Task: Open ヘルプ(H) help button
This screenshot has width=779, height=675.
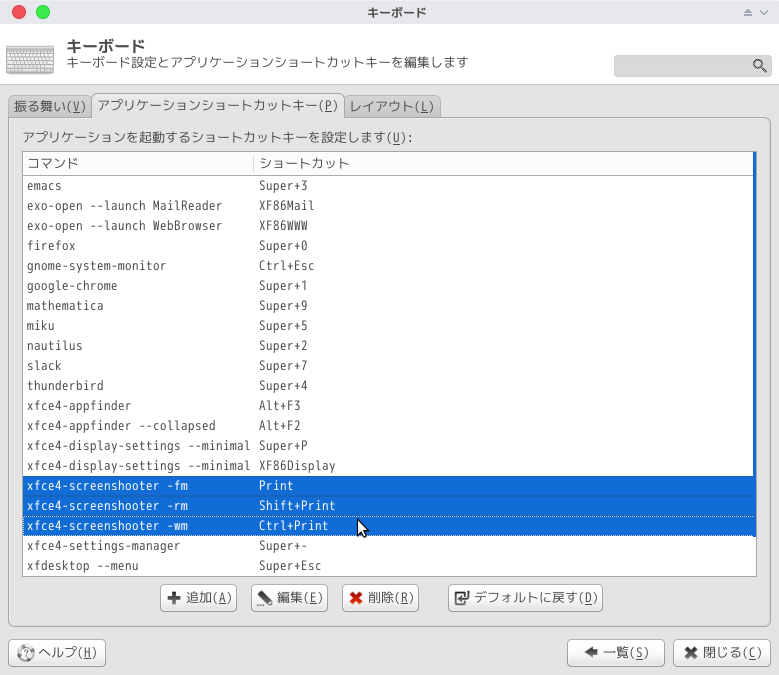Action: point(57,652)
